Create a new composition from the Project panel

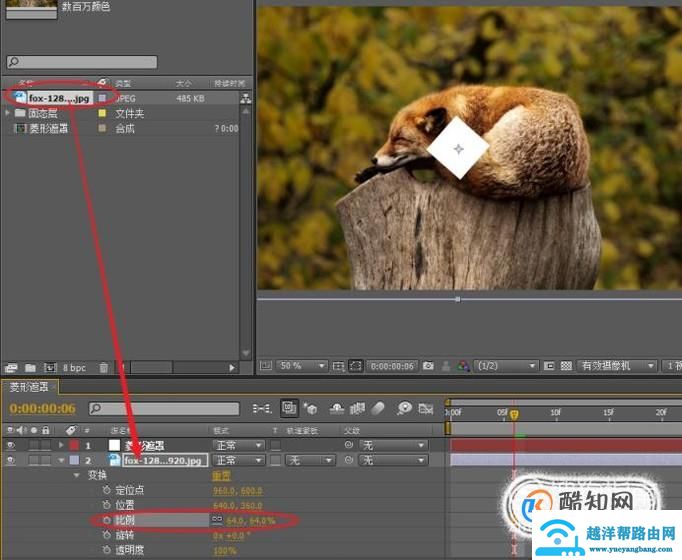tap(50, 368)
